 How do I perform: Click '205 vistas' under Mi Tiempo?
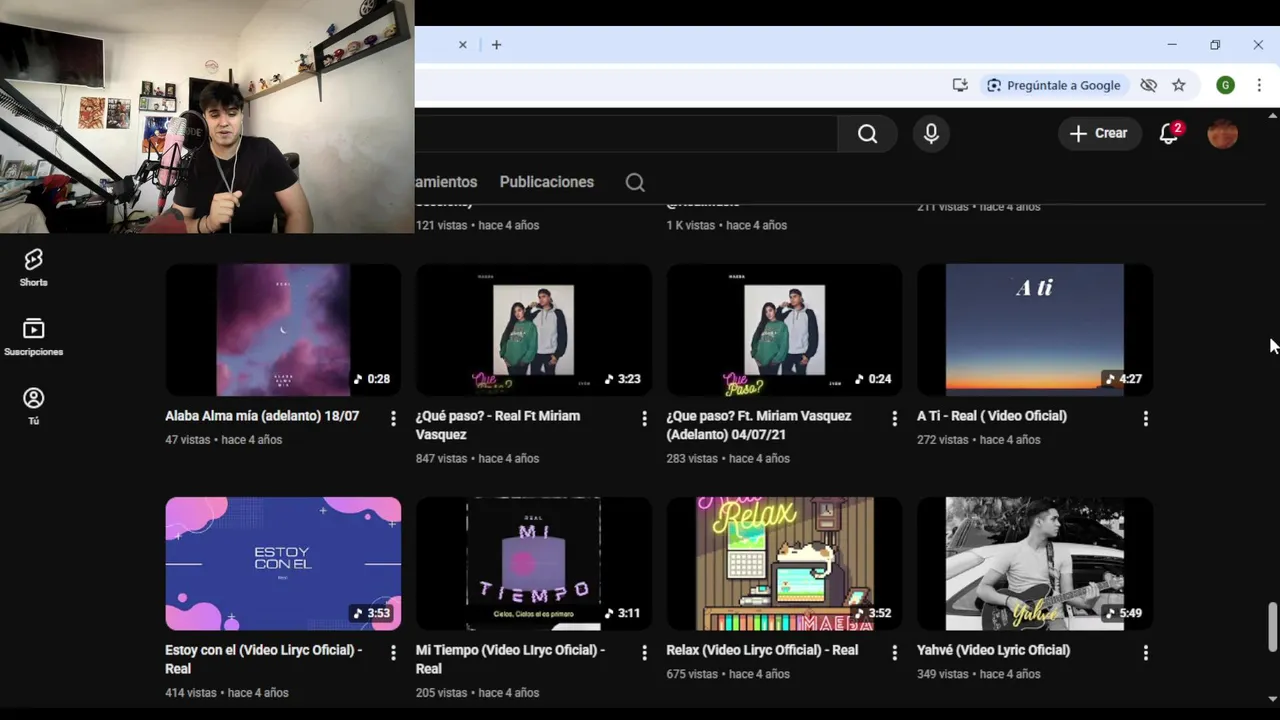click(441, 693)
